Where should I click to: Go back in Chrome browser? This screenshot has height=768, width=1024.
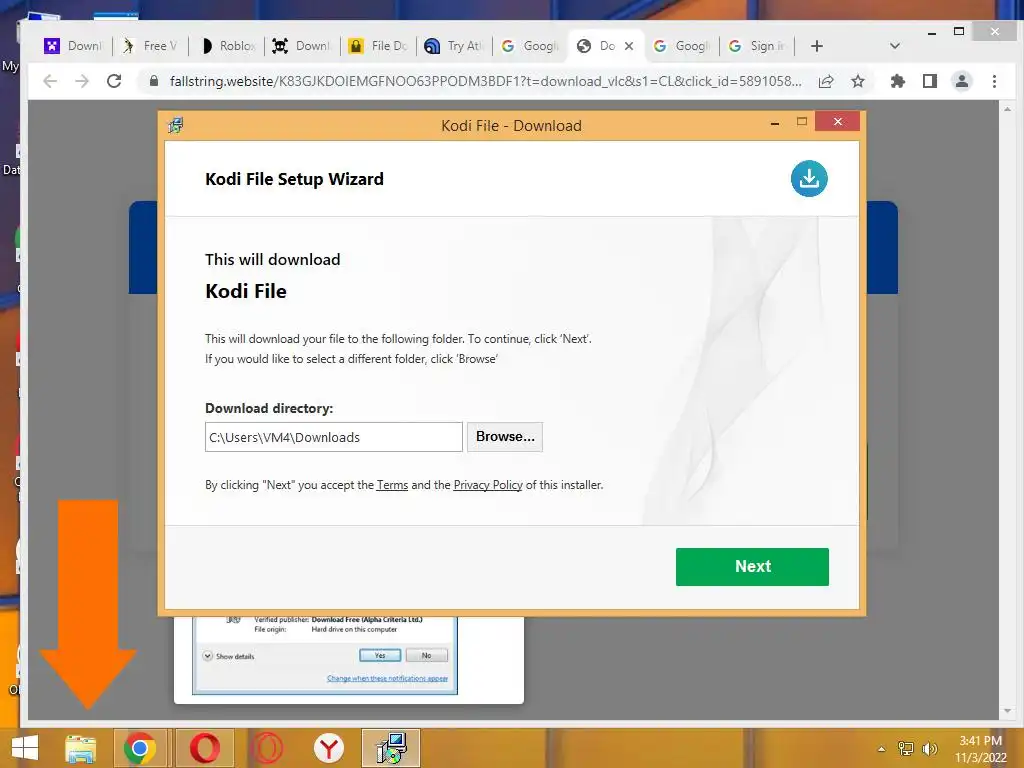coord(50,81)
